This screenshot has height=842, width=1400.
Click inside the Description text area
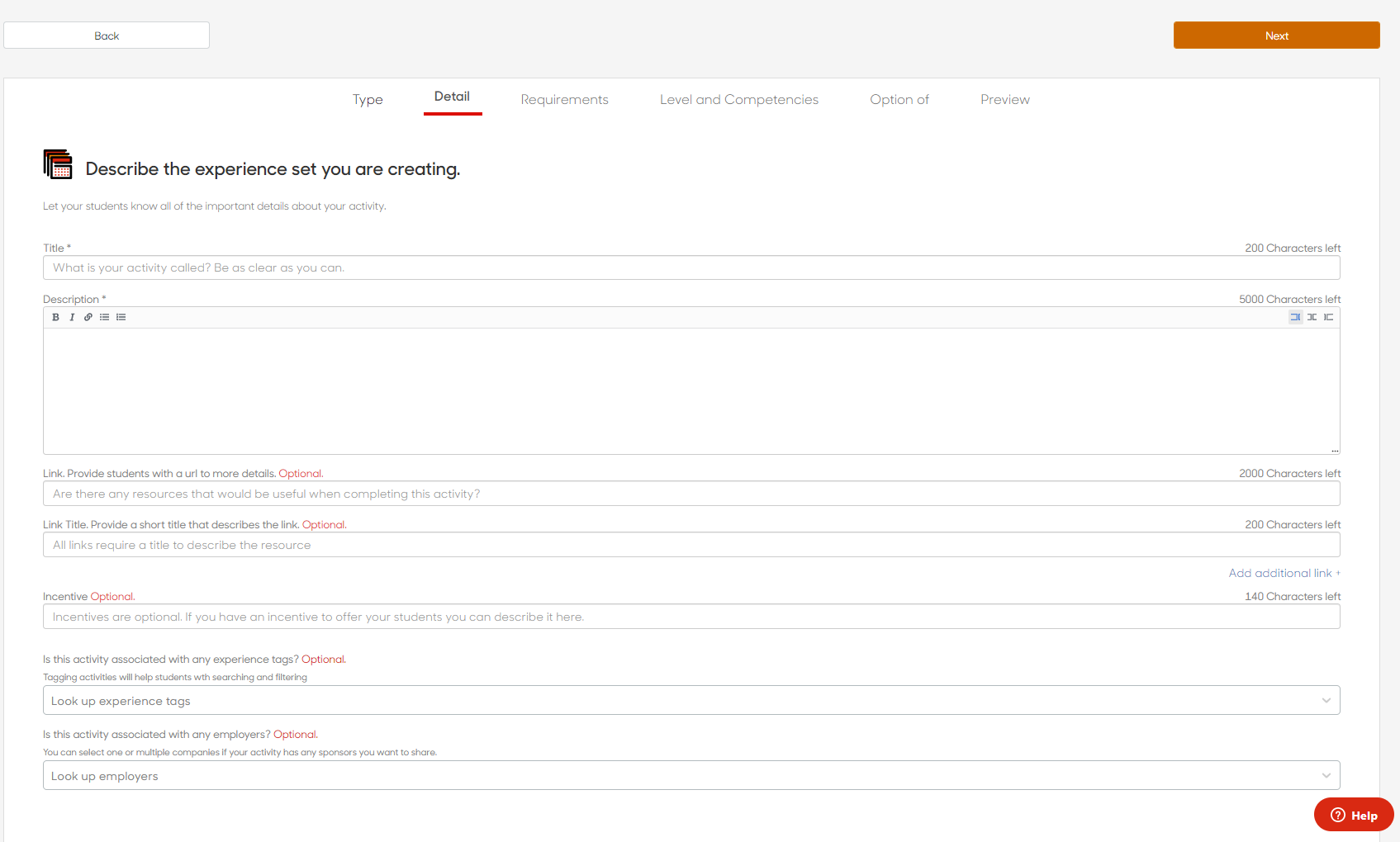[x=691, y=391]
